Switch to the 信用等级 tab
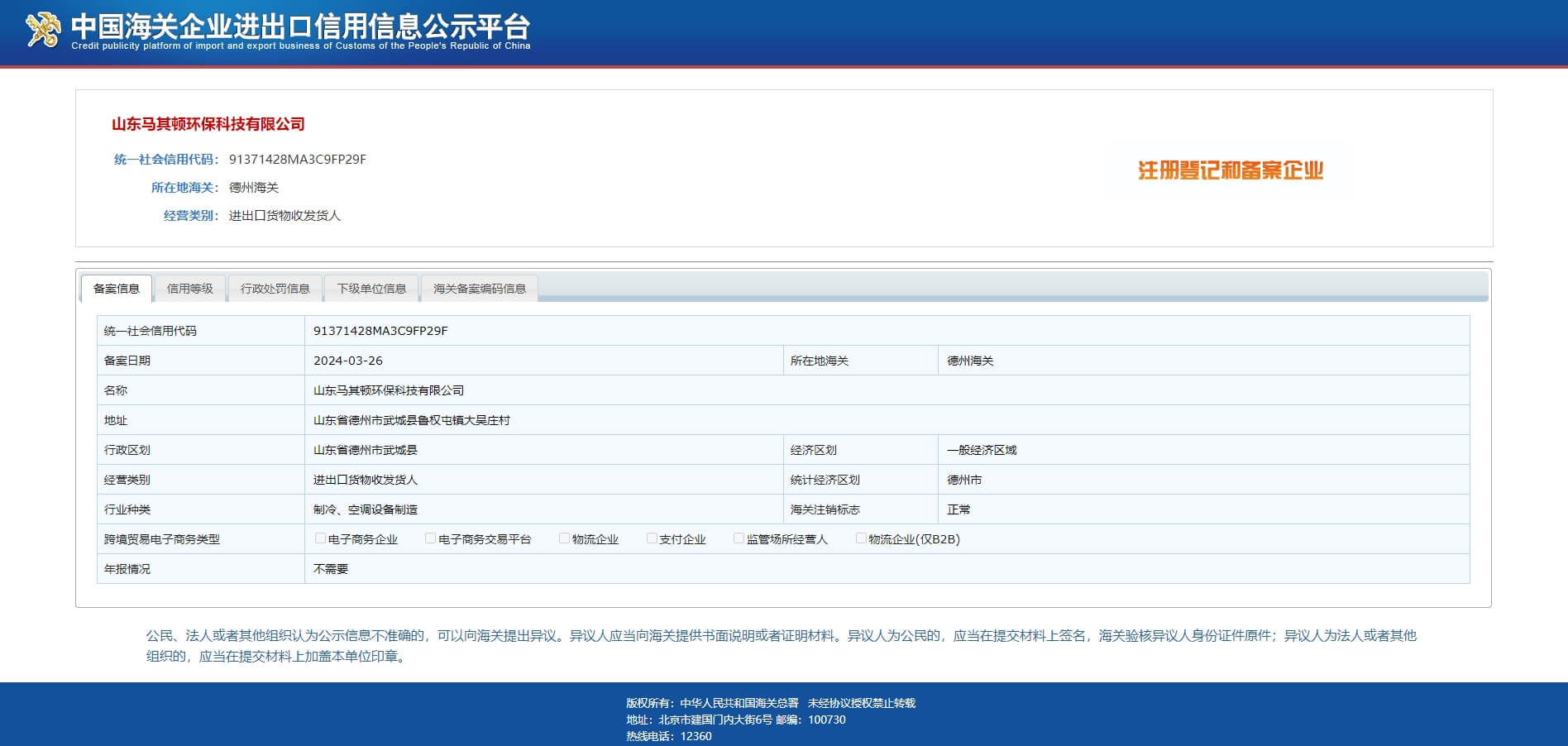The width and height of the screenshot is (1568, 746). point(189,289)
